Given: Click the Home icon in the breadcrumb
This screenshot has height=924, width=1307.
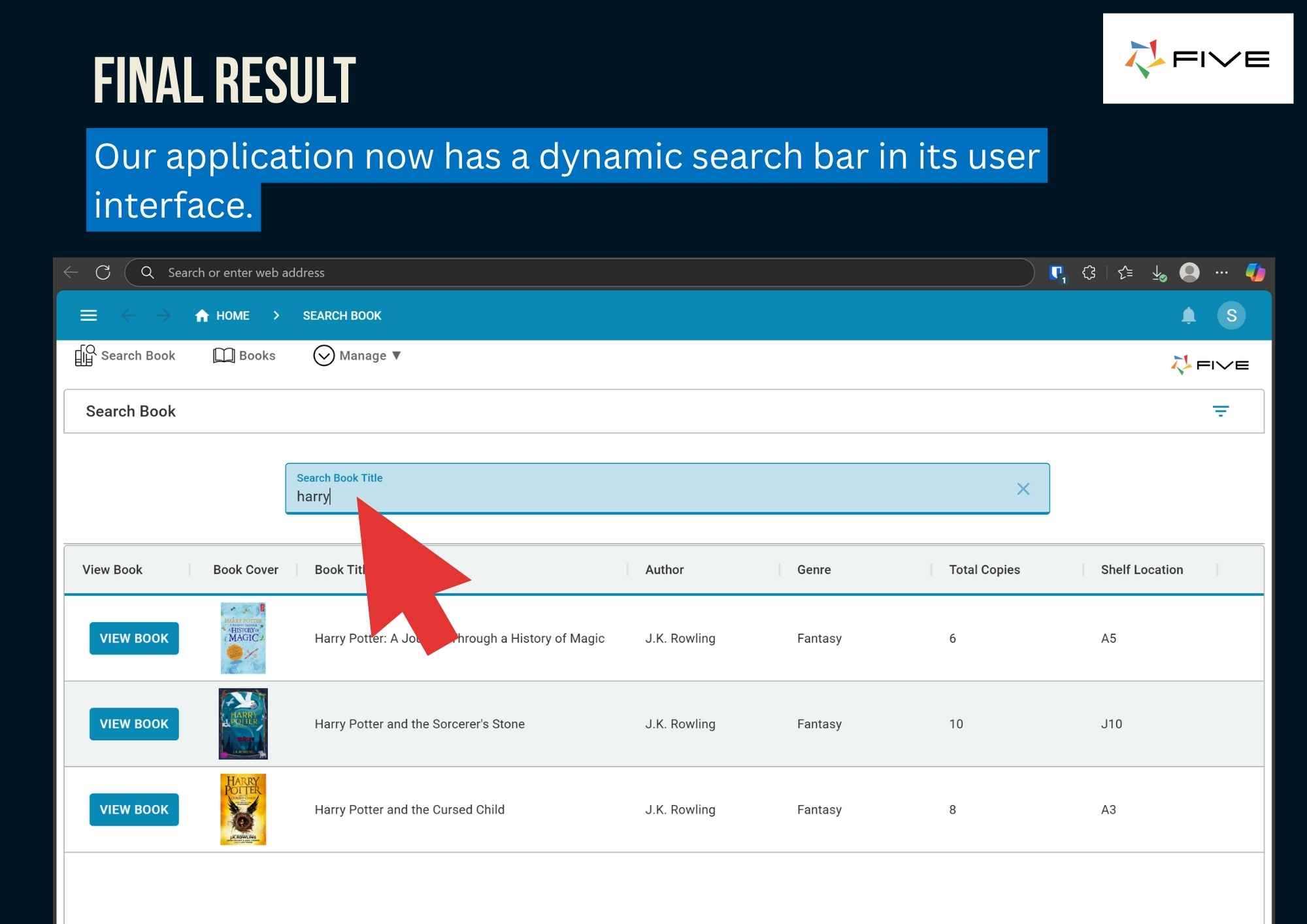Looking at the screenshot, I should 201,316.
